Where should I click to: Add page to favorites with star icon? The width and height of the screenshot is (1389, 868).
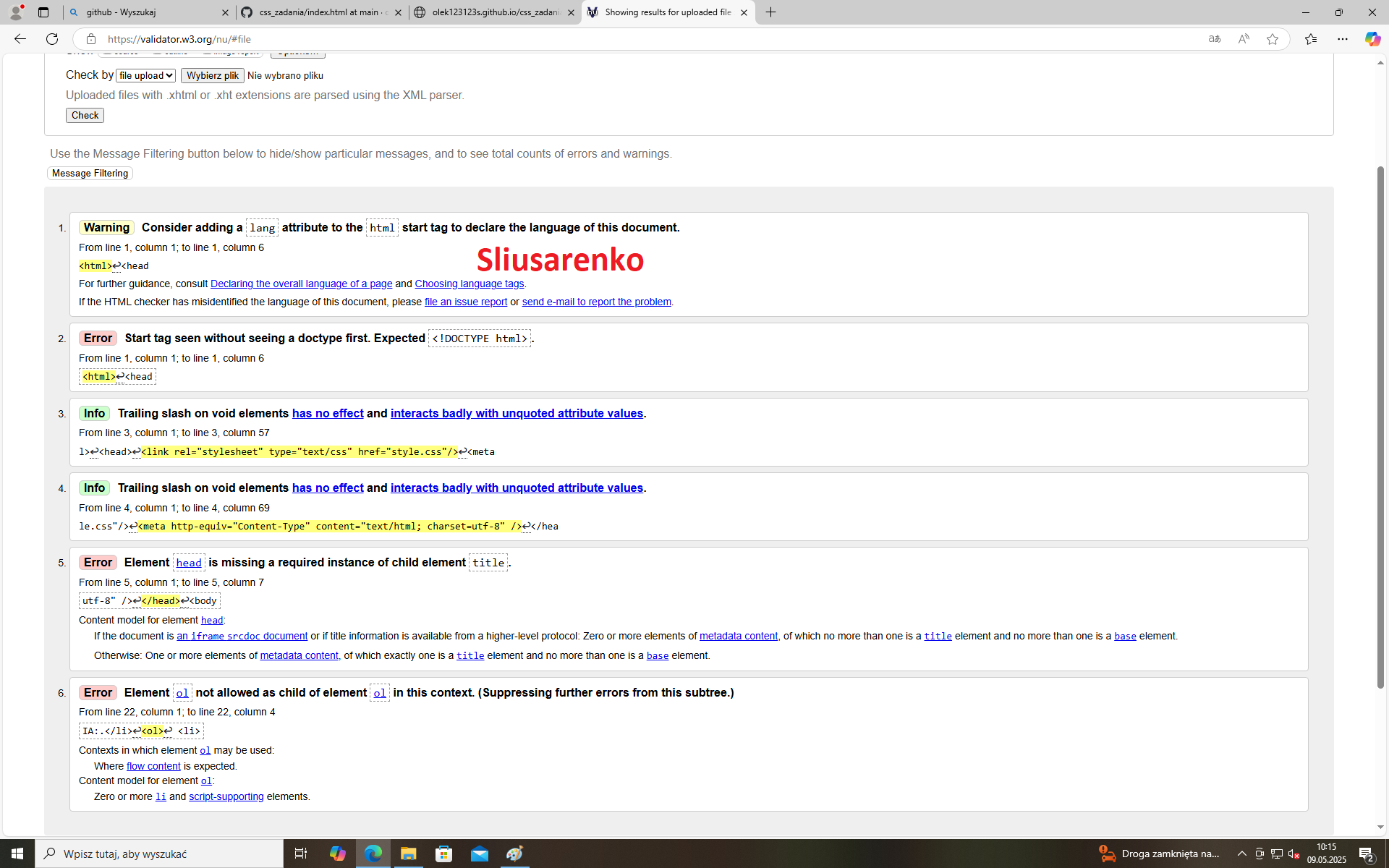click(x=1273, y=39)
